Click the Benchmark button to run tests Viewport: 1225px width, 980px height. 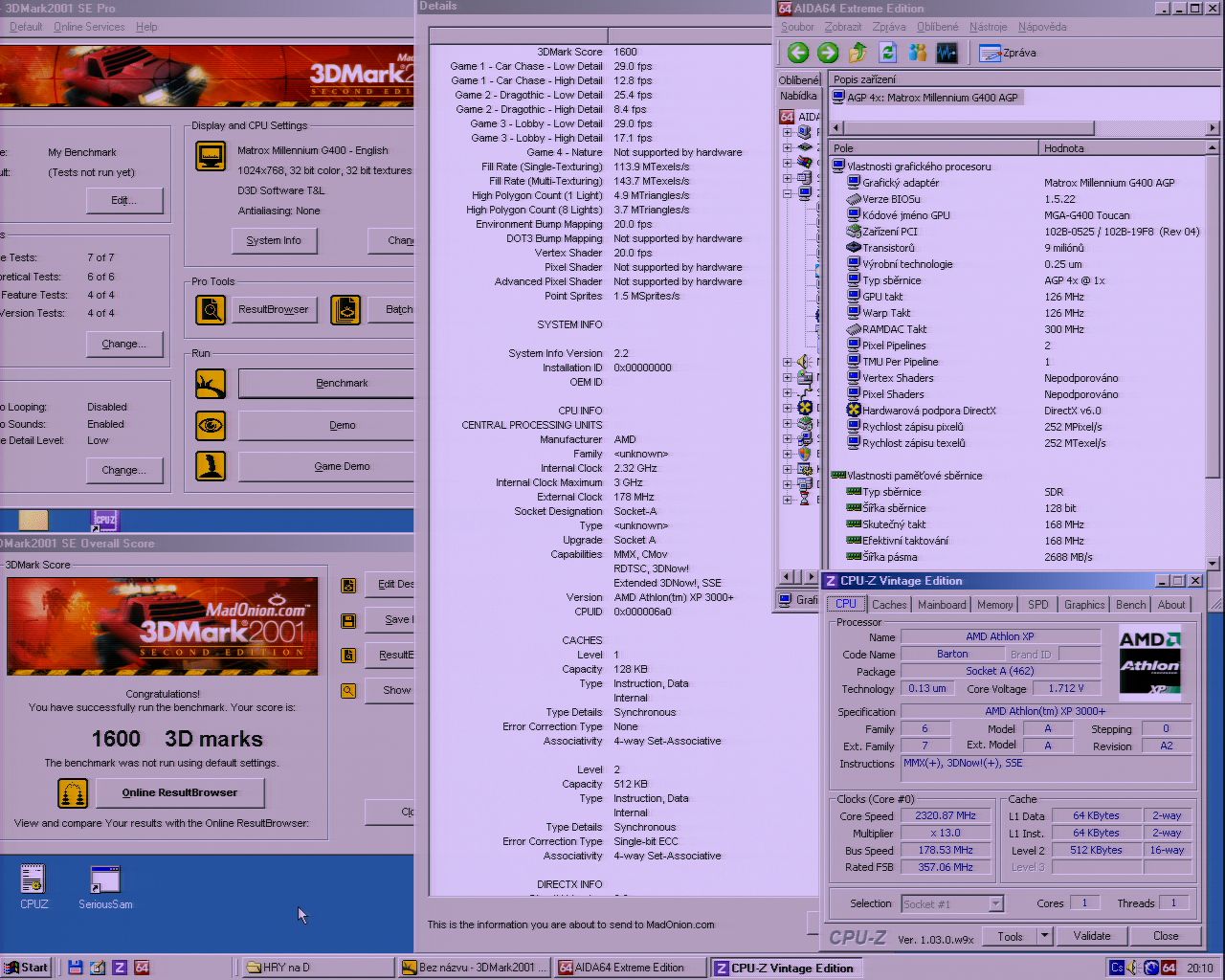coord(326,384)
